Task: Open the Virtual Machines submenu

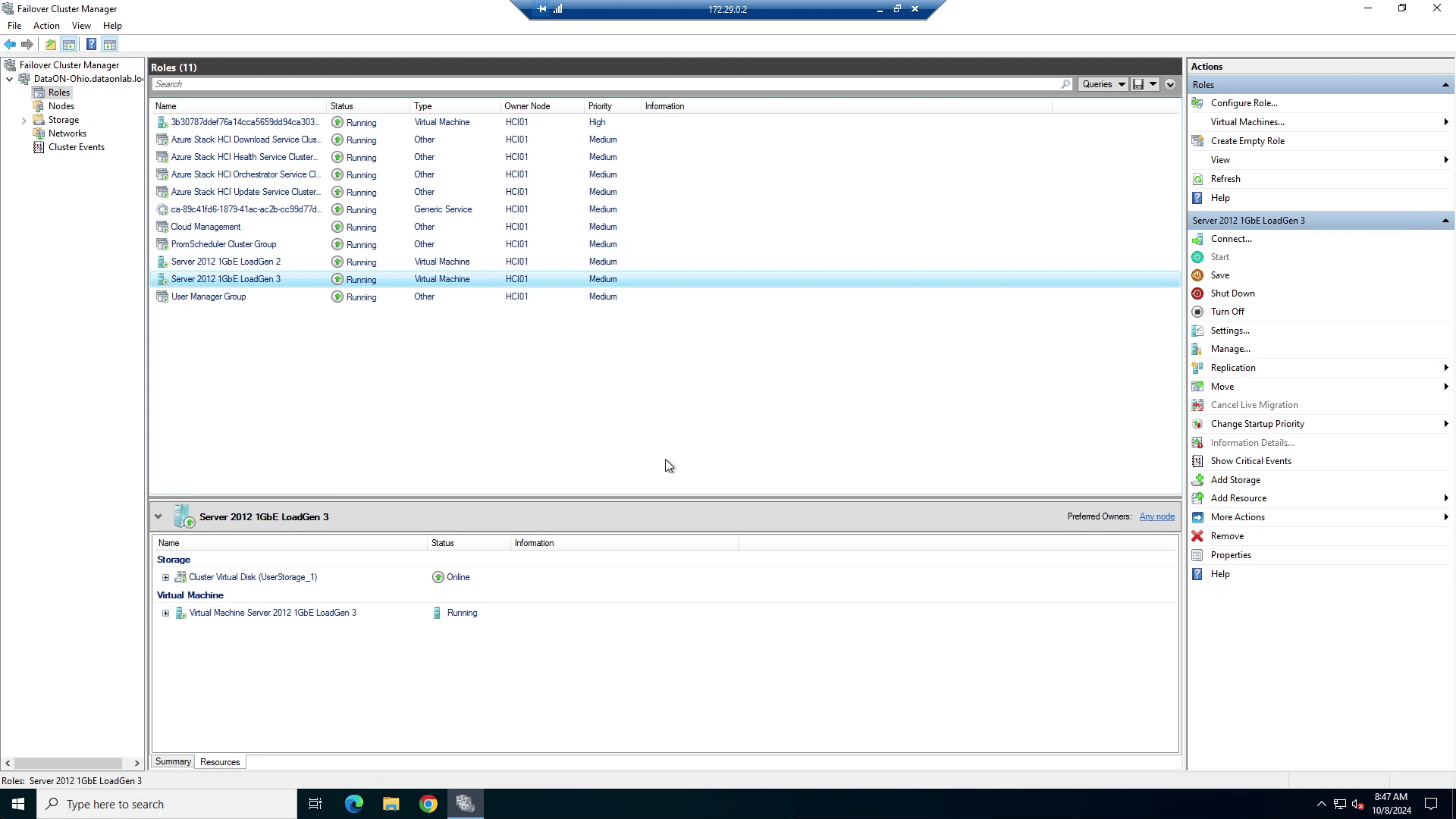Action: (1319, 122)
